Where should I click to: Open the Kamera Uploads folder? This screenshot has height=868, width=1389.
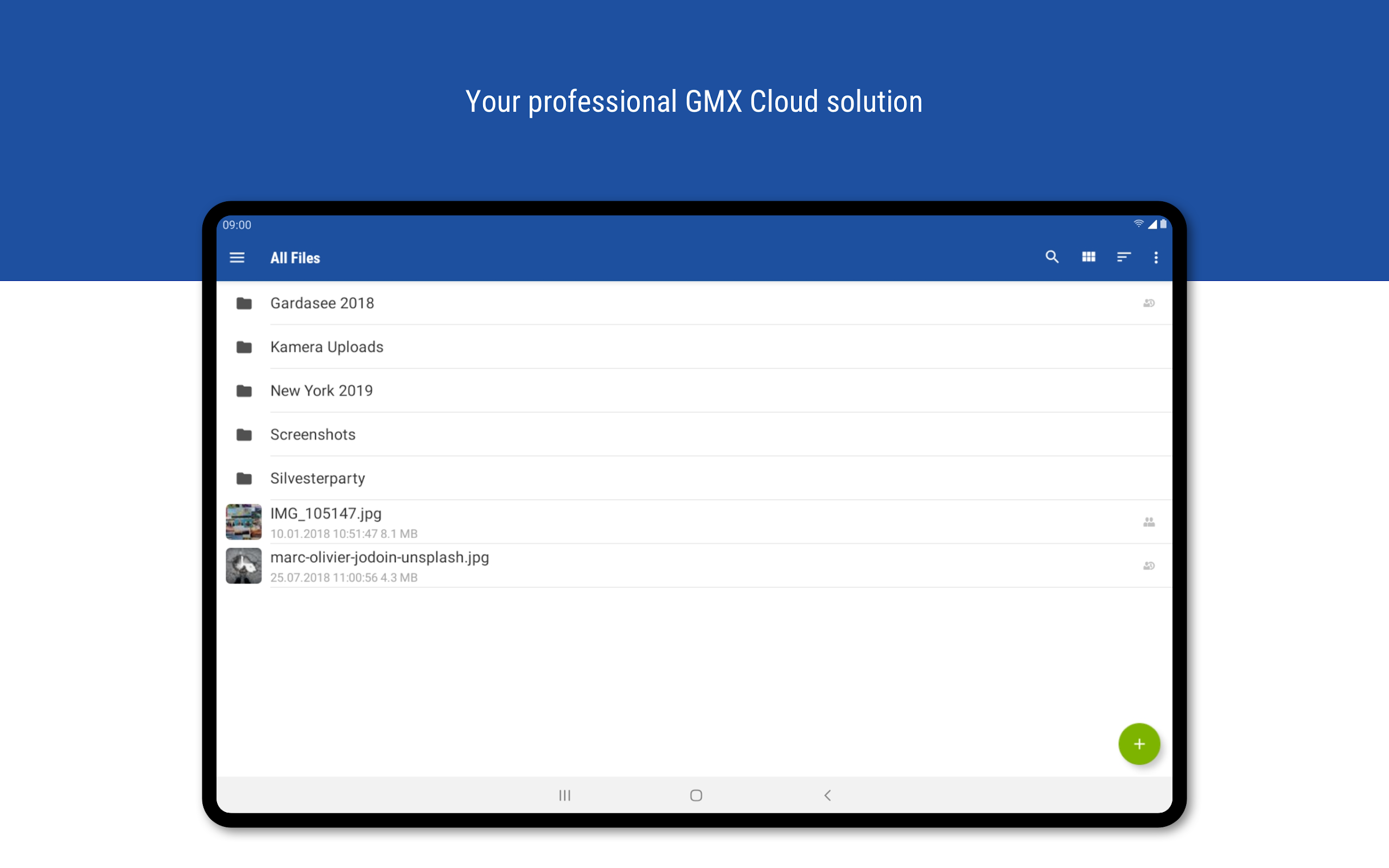[x=694, y=347]
